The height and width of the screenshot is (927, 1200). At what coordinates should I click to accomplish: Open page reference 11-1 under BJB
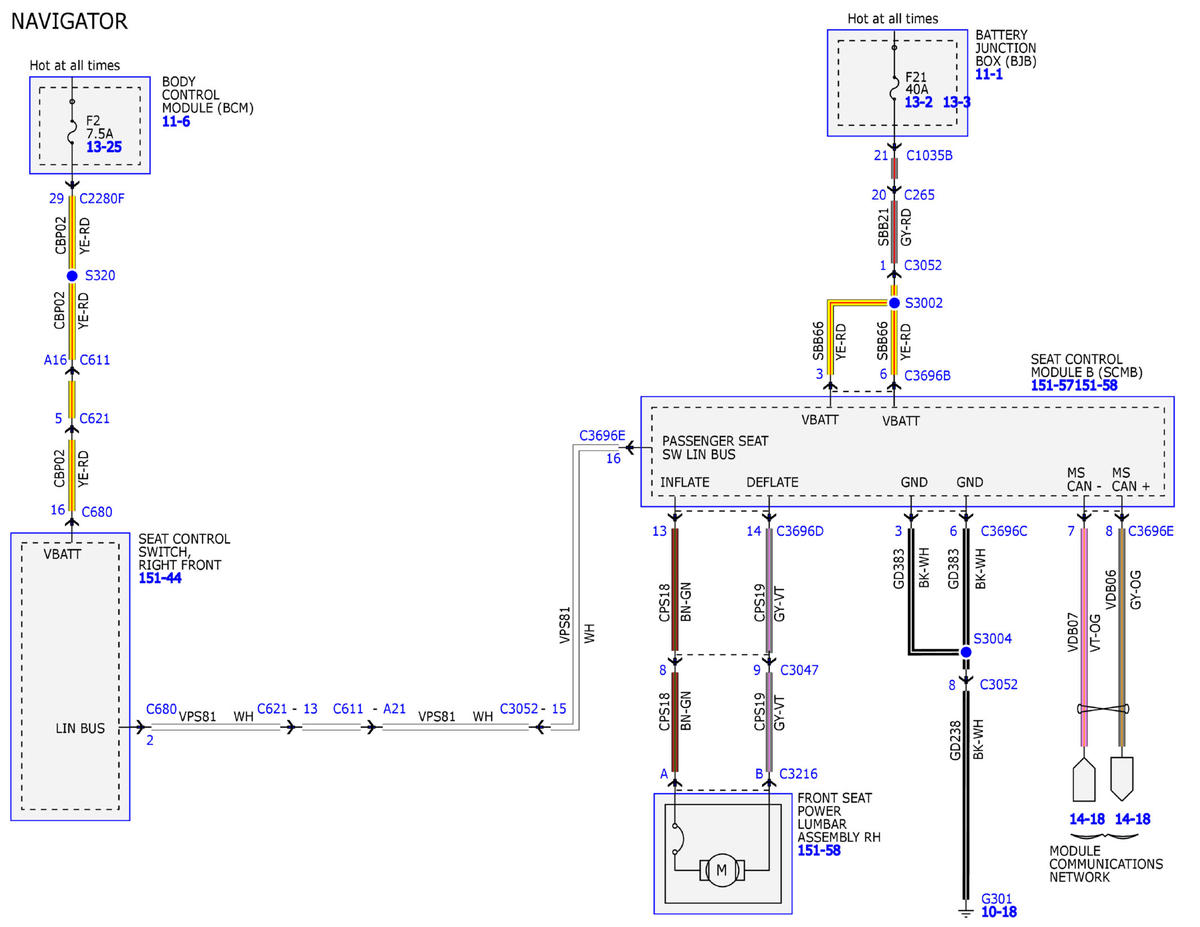(x=990, y=74)
